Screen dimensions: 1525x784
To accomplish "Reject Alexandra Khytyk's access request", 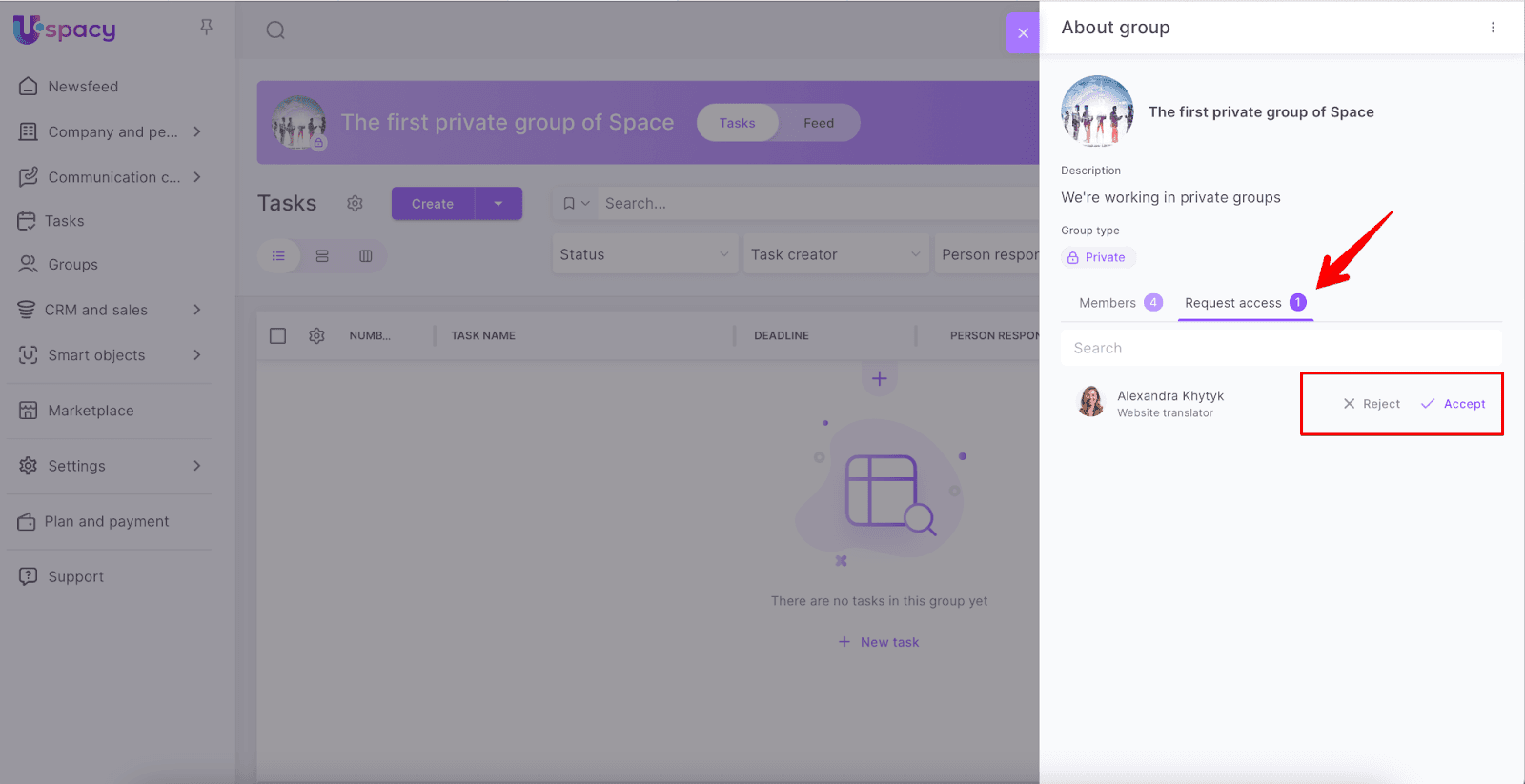I will point(1372,404).
